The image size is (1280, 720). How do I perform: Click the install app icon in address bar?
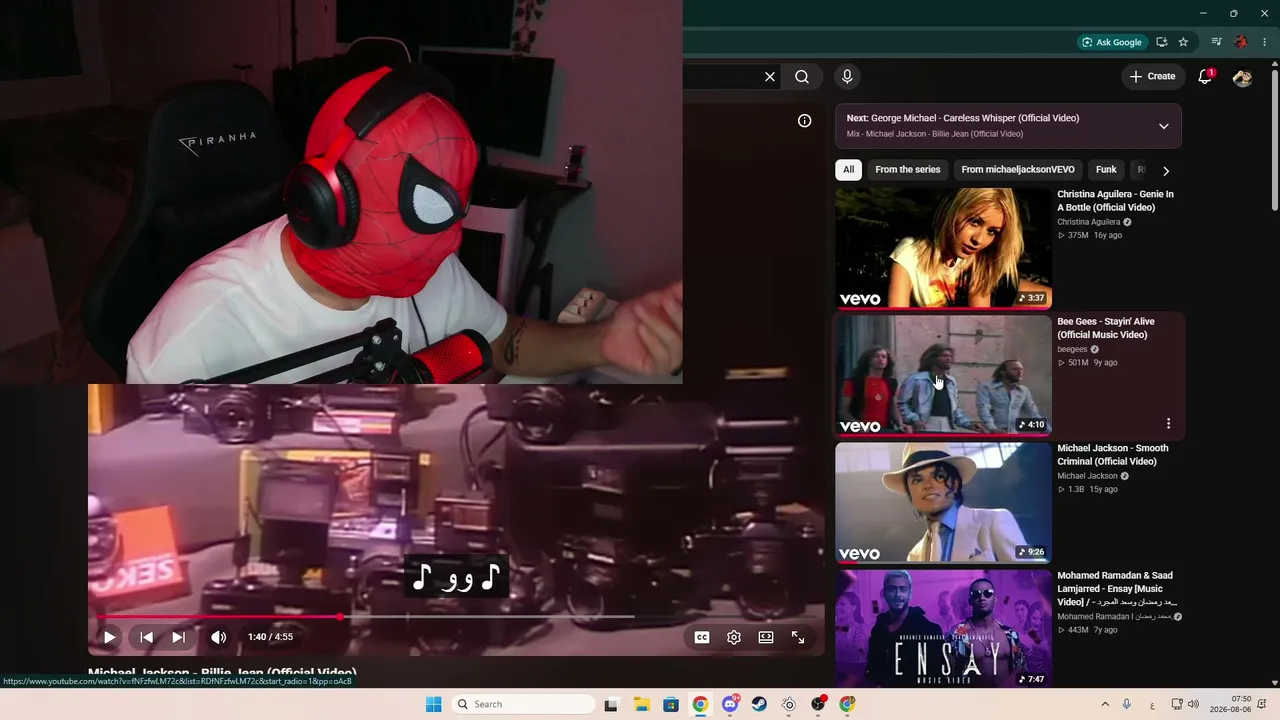(x=1161, y=42)
